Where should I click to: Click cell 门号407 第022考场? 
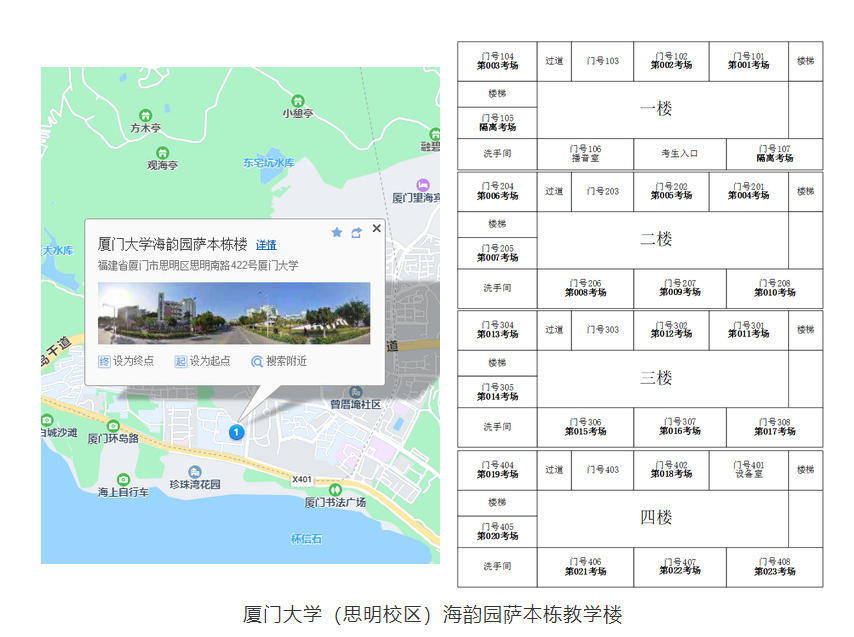[680, 567]
